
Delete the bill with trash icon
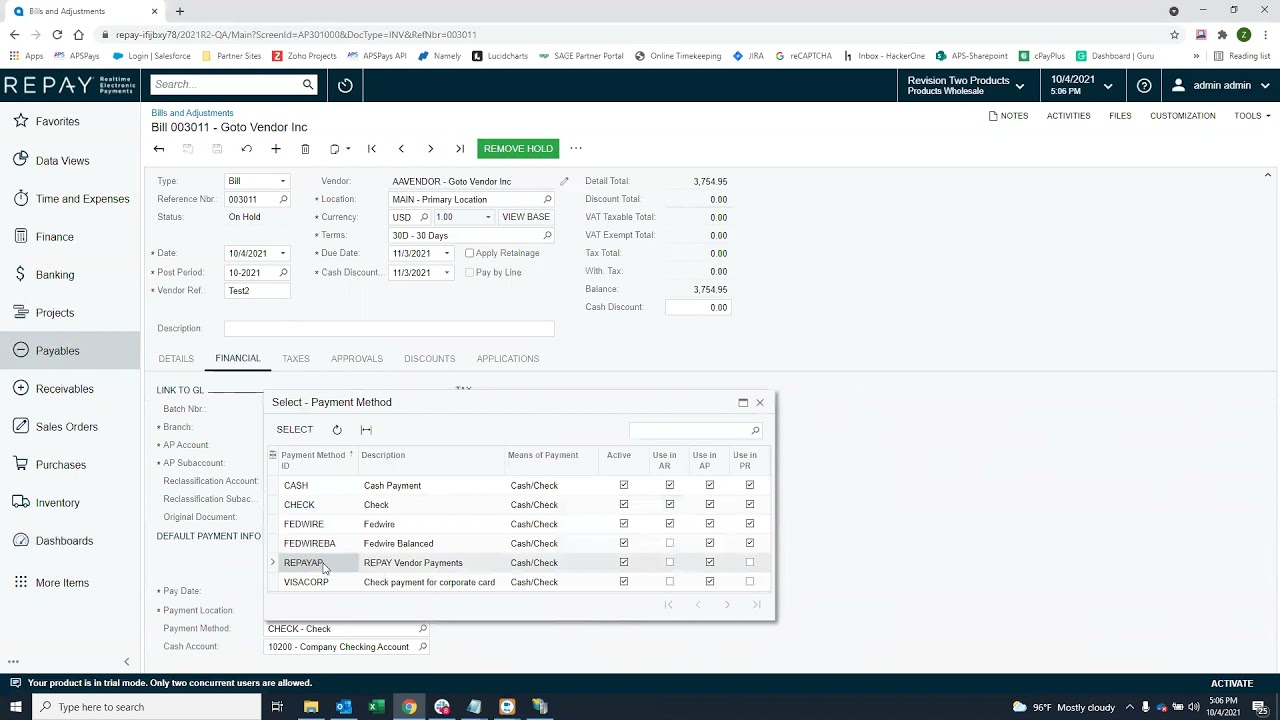pyautogui.click(x=305, y=149)
